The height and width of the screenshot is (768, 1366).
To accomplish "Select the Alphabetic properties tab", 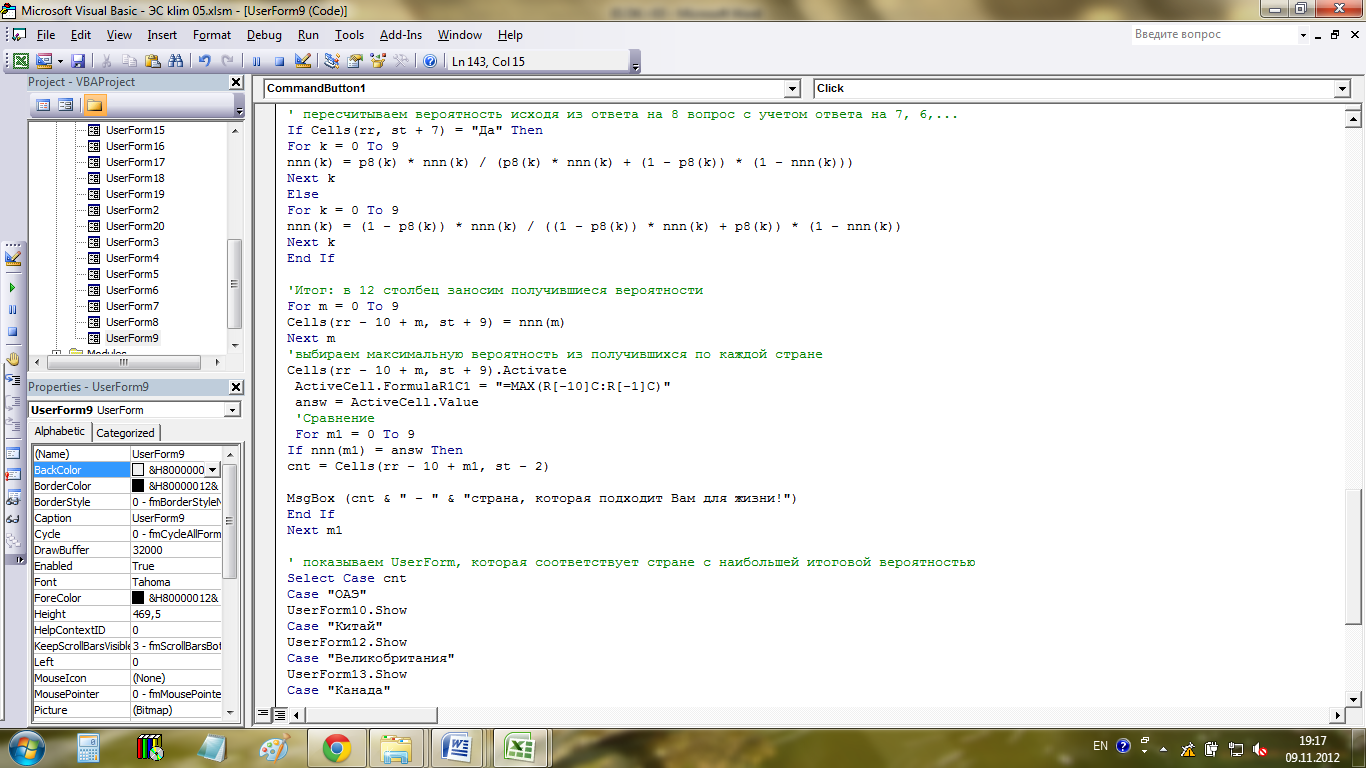I will [60, 431].
